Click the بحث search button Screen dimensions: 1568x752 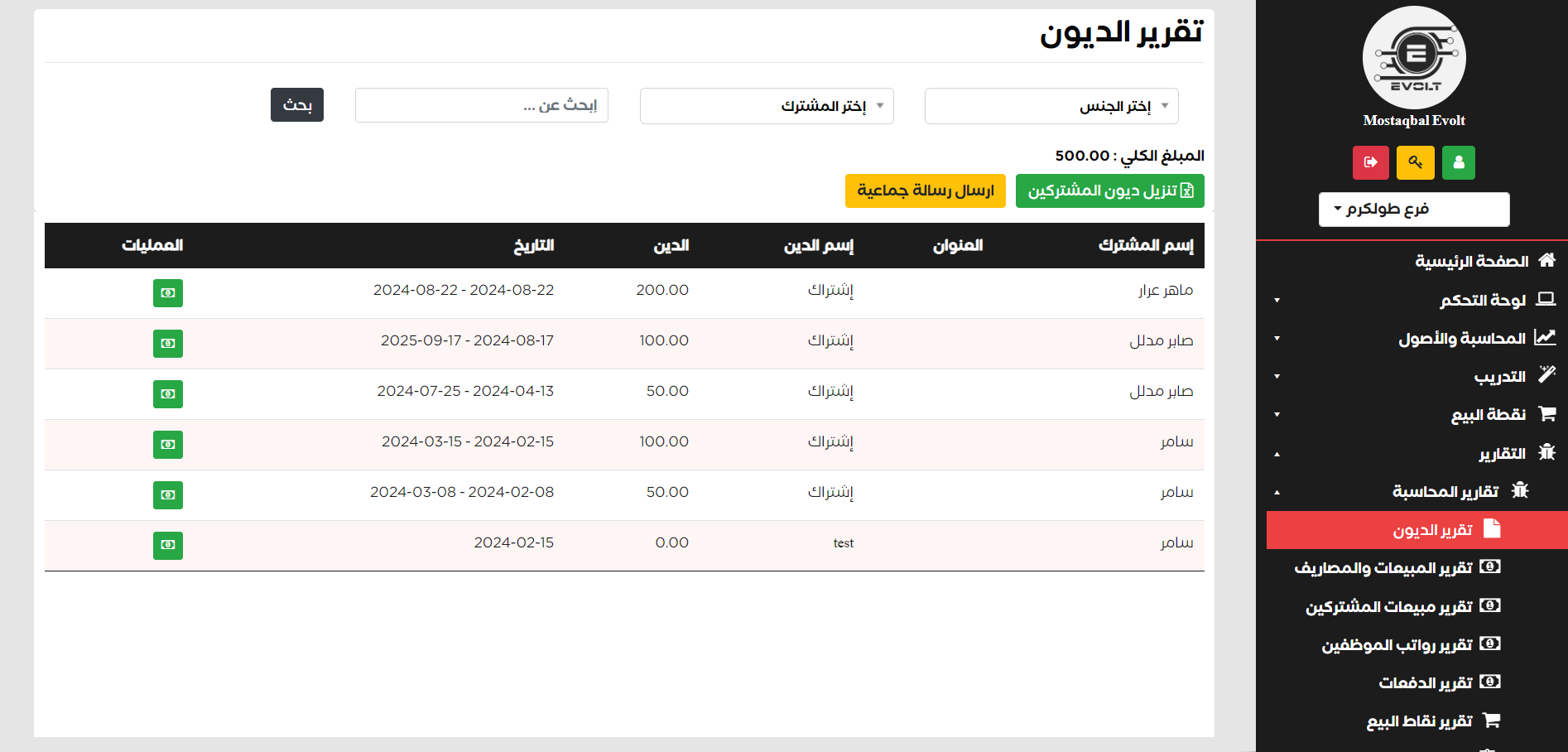[296, 105]
